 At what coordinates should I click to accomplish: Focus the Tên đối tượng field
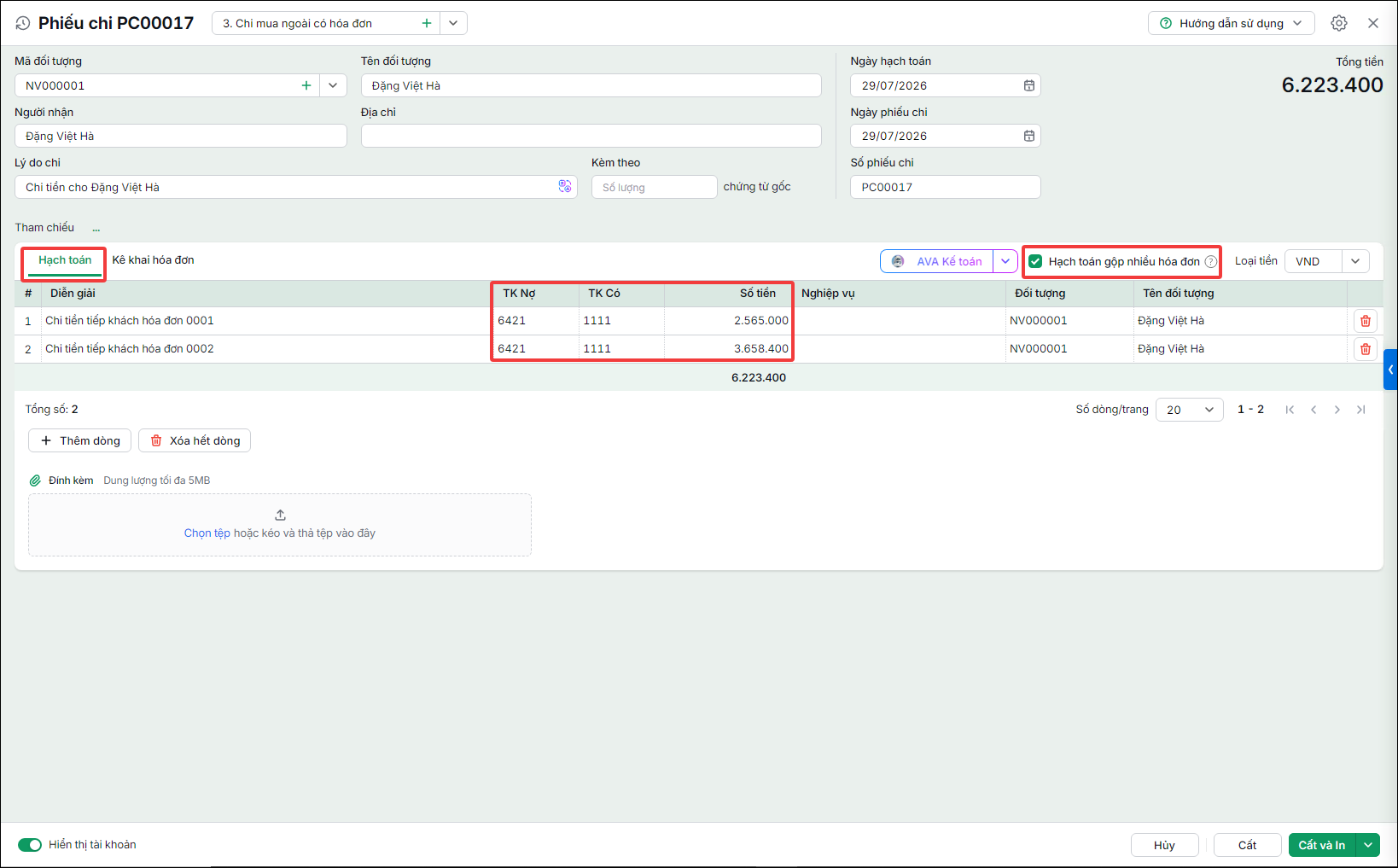click(x=591, y=85)
